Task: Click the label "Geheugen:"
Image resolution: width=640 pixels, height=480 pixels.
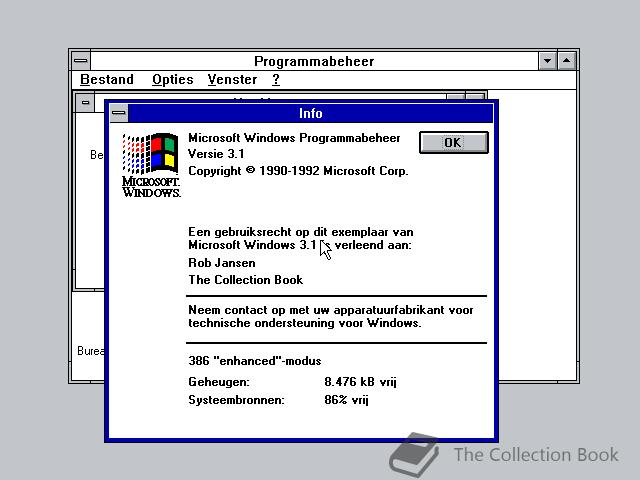Action: (219, 382)
